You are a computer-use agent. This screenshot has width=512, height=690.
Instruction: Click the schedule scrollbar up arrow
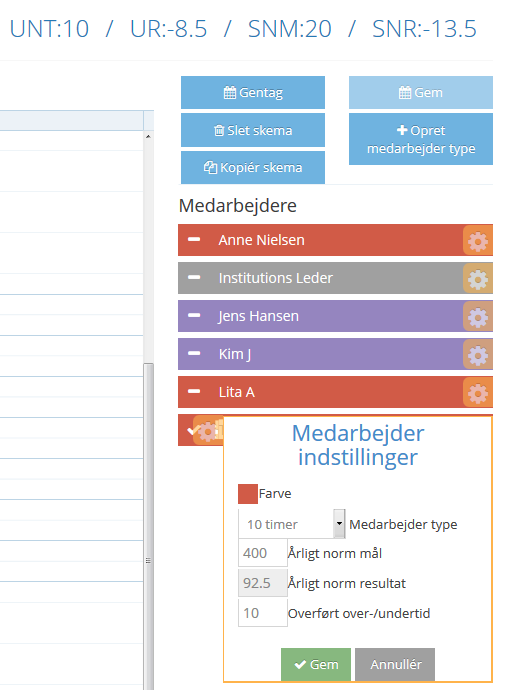[x=148, y=136]
